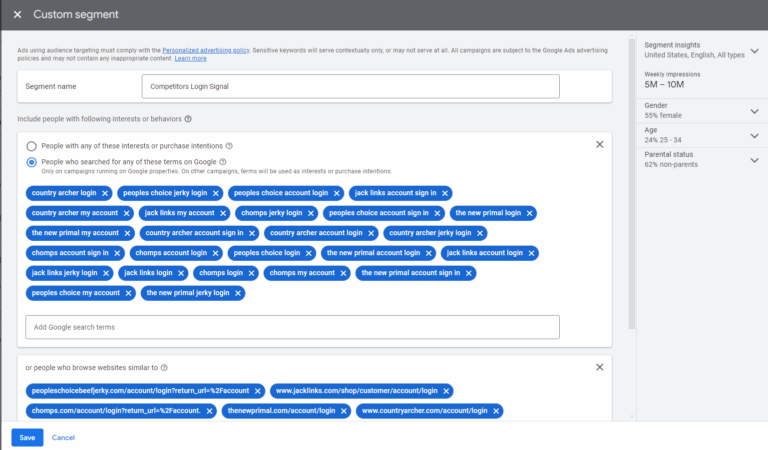This screenshot has height=450, width=768.
Task: Remove 'the new primal login' chip
Action: (x=529, y=213)
